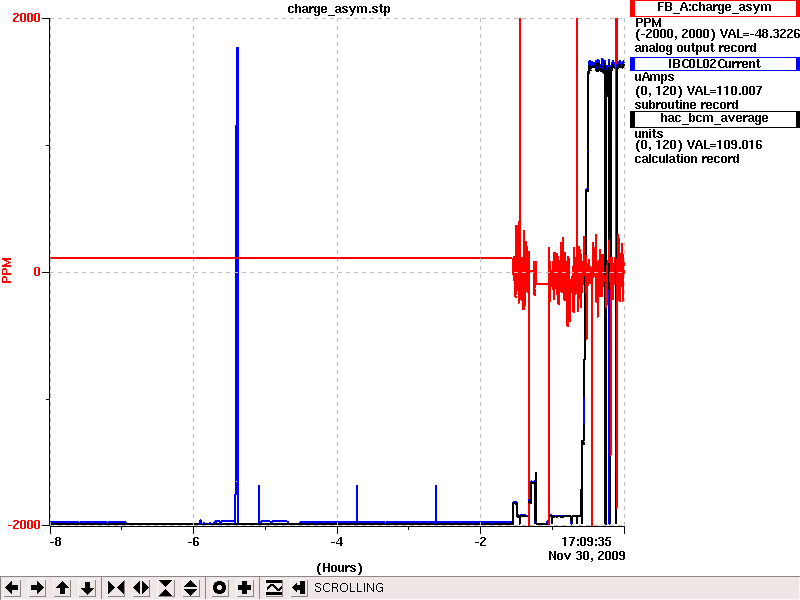Viewport: 800px width, 600px height.
Task: Pan the graph down with the down arrow
Action: tap(88, 588)
